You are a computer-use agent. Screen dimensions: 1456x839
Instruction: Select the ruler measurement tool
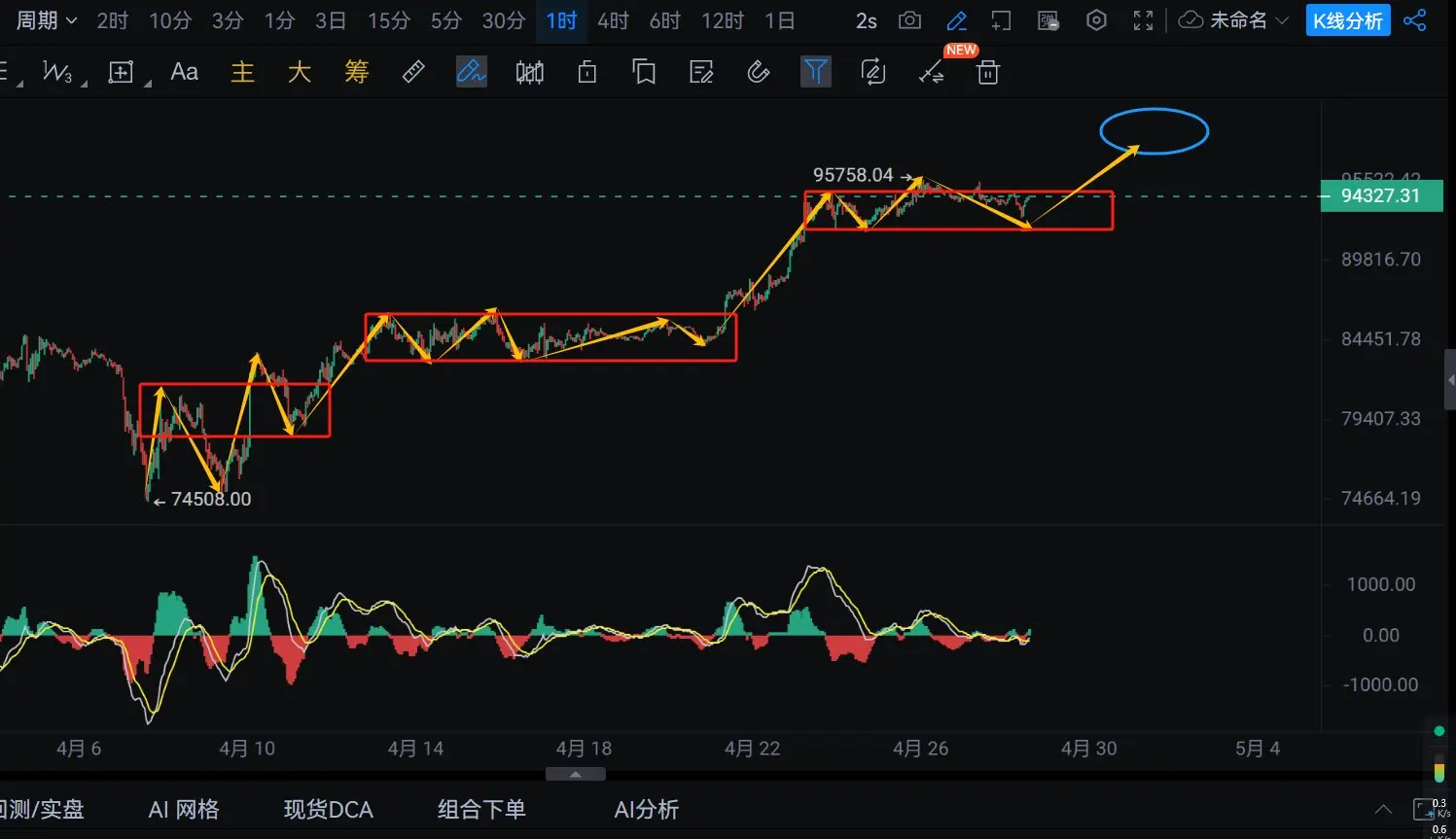click(x=413, y=72)
